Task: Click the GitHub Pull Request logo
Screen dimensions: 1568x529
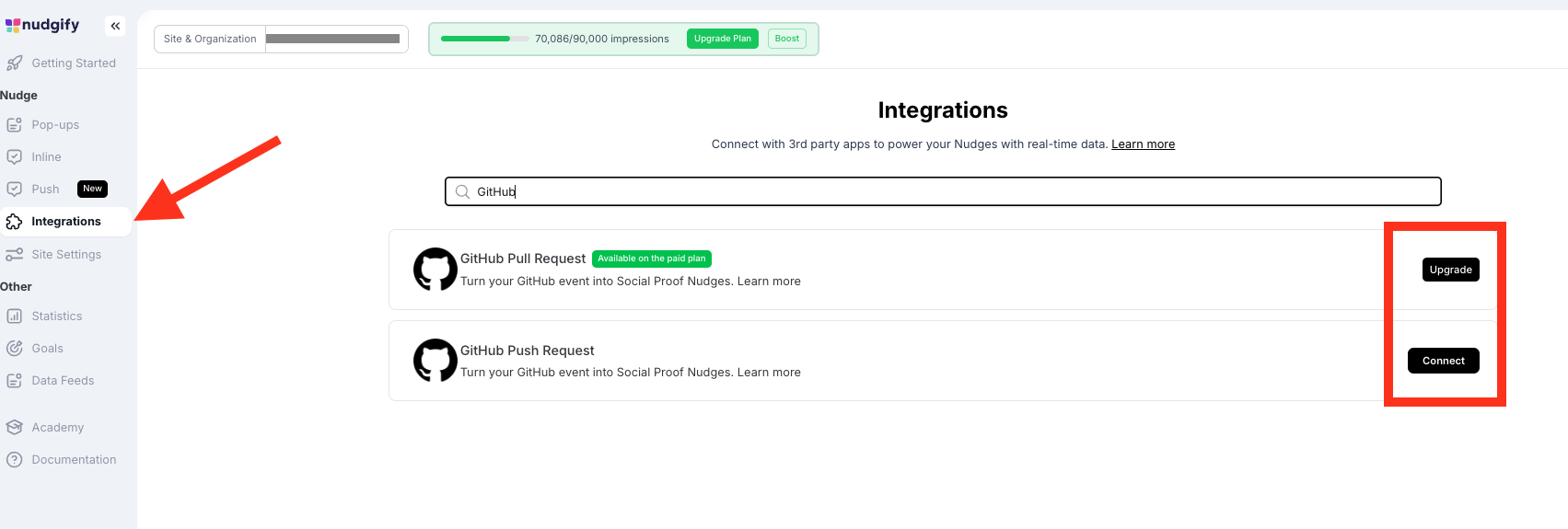Action: [x=435, y=270]
